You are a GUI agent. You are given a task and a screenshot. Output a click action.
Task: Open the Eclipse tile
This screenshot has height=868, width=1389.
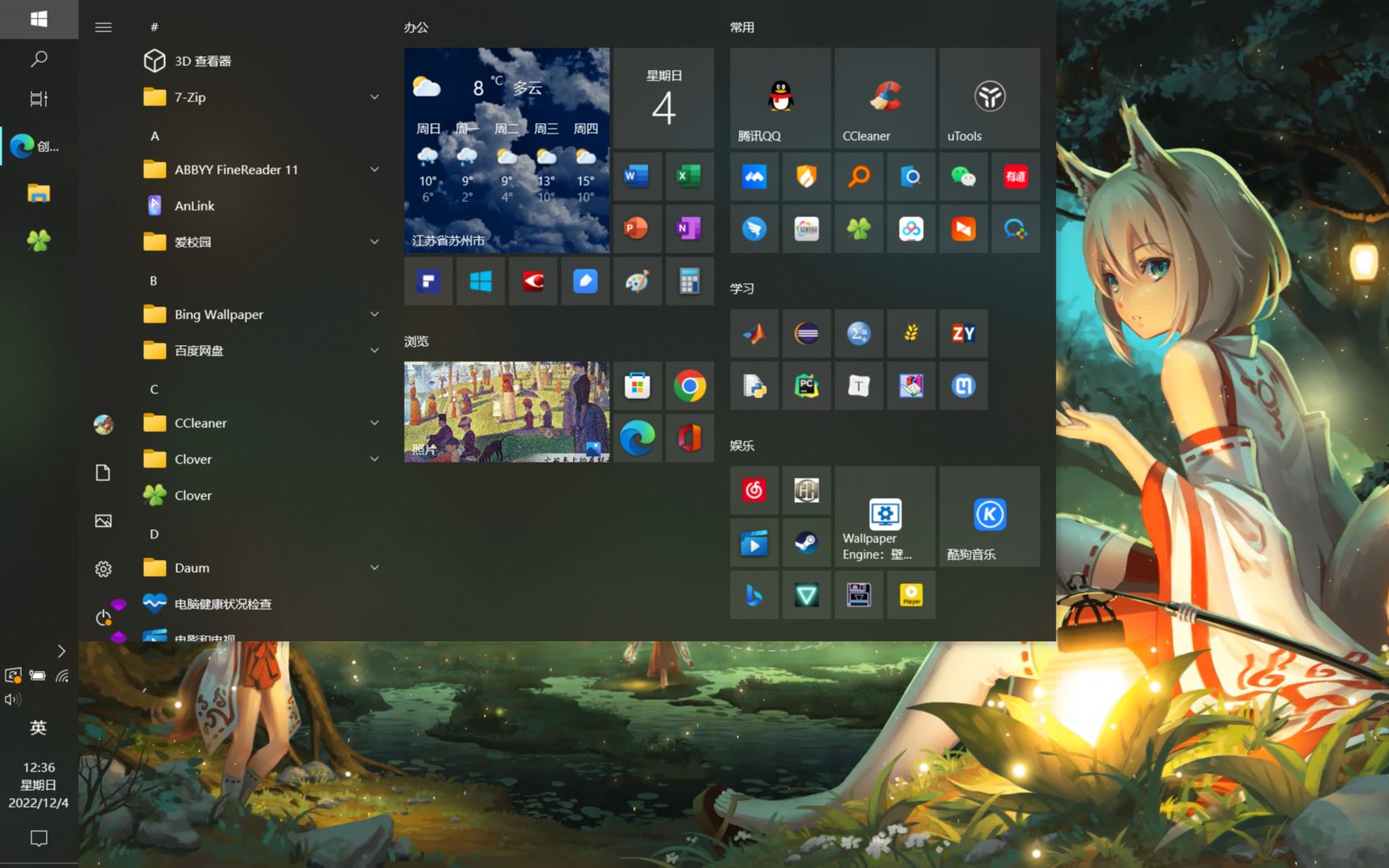[x=806, y=333]
